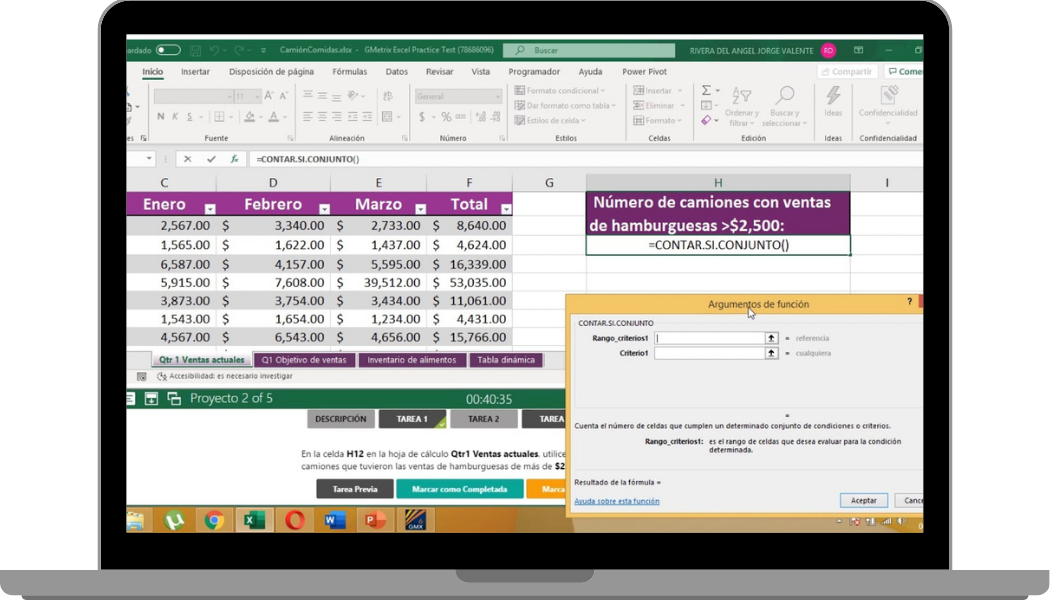Open the Ayuda sobre esta función link

coord(616,501)
